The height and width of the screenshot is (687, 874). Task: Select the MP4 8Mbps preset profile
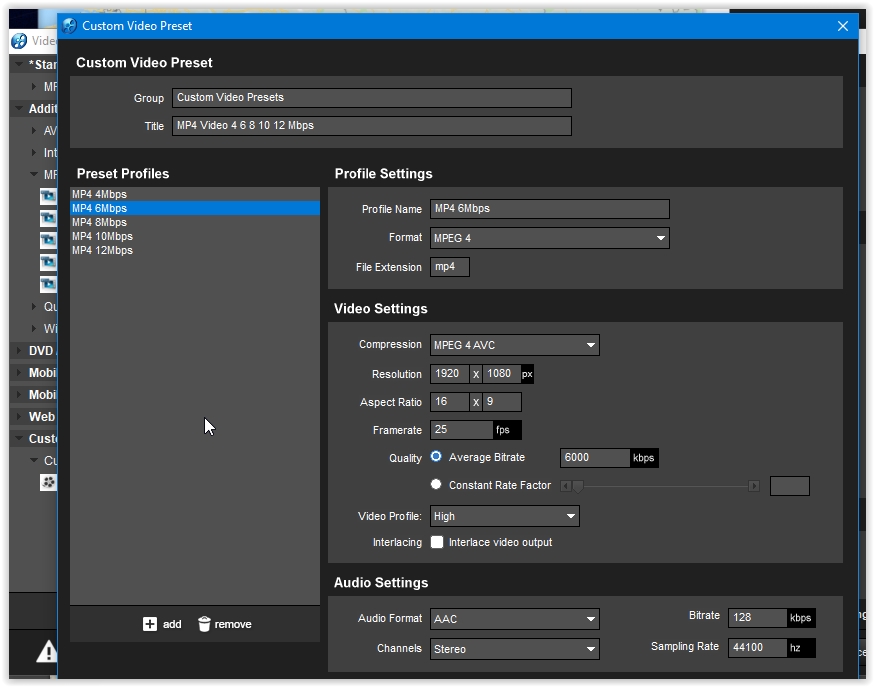(100, 222)
